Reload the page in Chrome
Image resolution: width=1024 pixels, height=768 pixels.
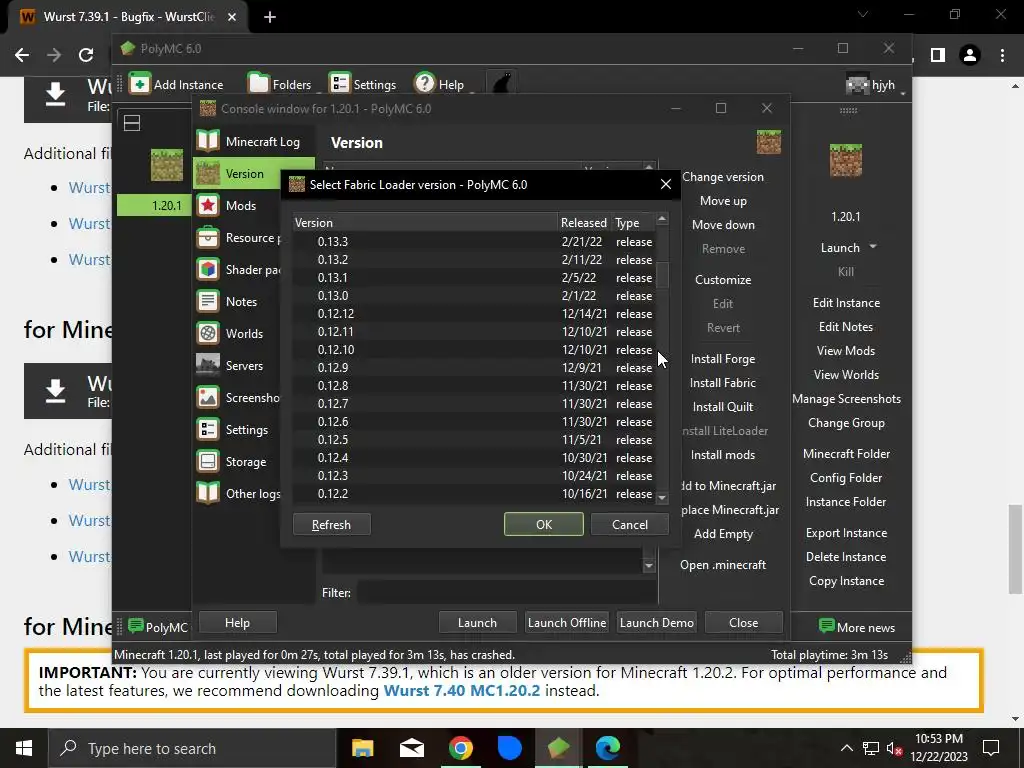coord(86,55)
